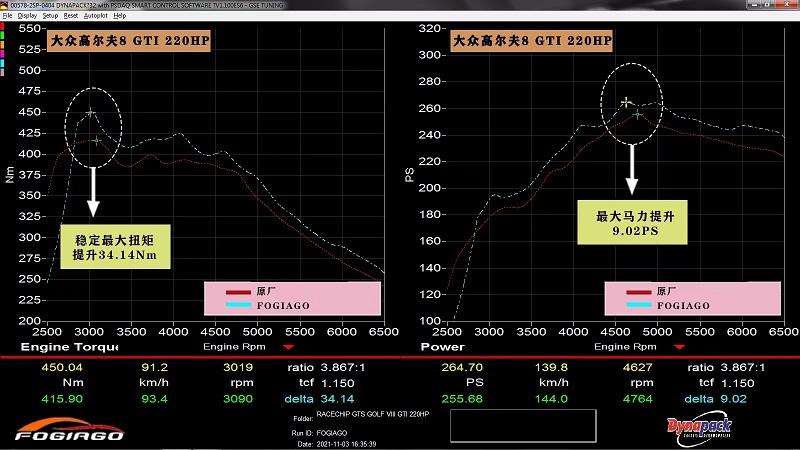This screenshot has width=800, height=450.
Task: Open the Setup menu
Action: click(50, 16)
